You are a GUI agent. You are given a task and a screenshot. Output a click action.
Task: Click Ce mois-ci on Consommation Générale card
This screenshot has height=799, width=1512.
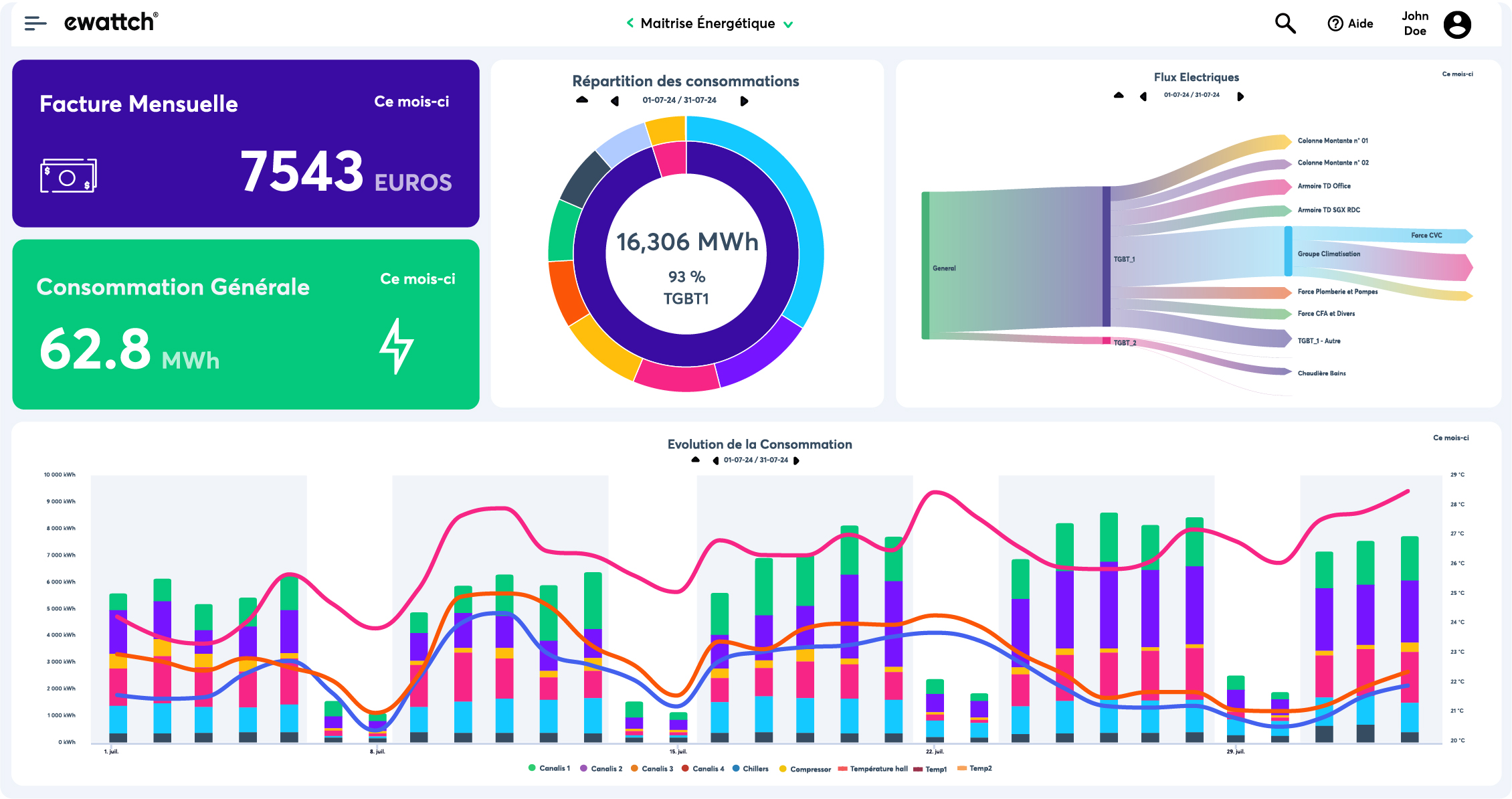coord(417,279)
